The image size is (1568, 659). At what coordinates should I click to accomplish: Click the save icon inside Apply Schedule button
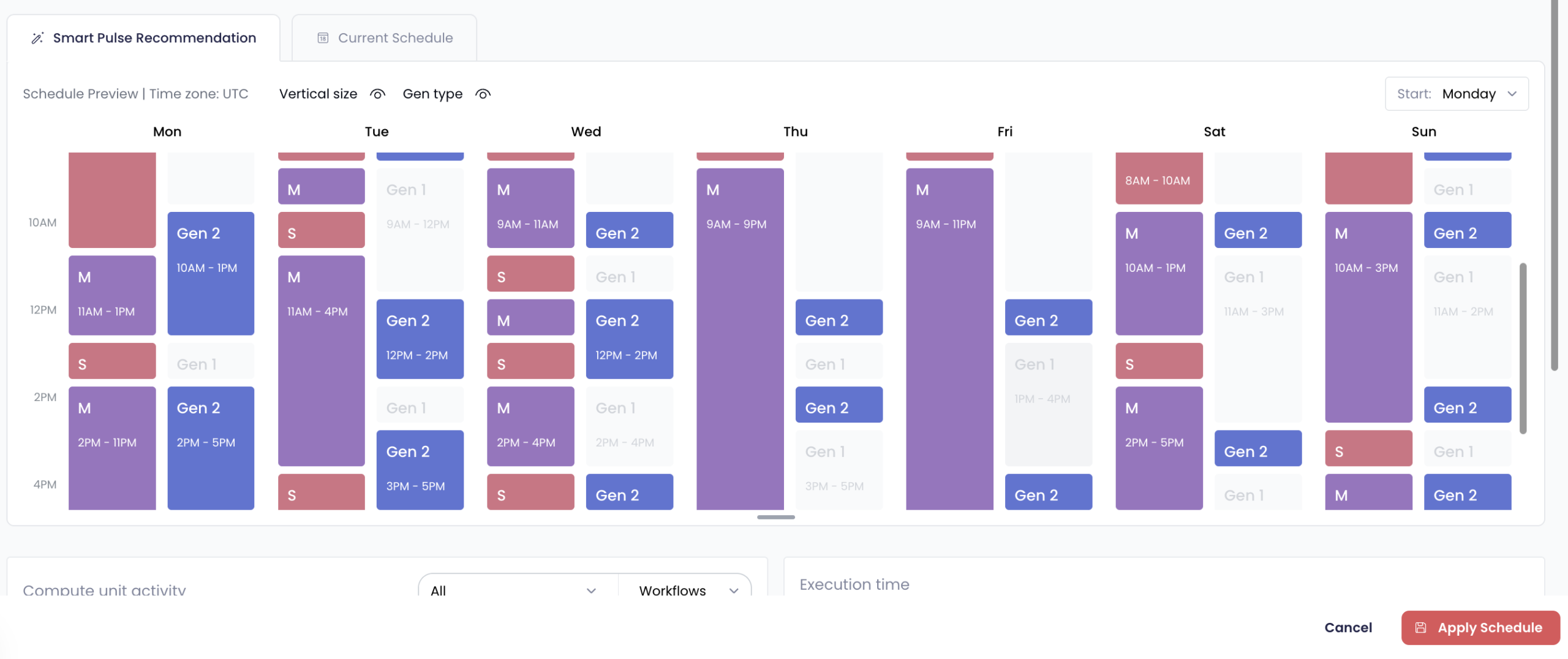tap(1421, 627)
